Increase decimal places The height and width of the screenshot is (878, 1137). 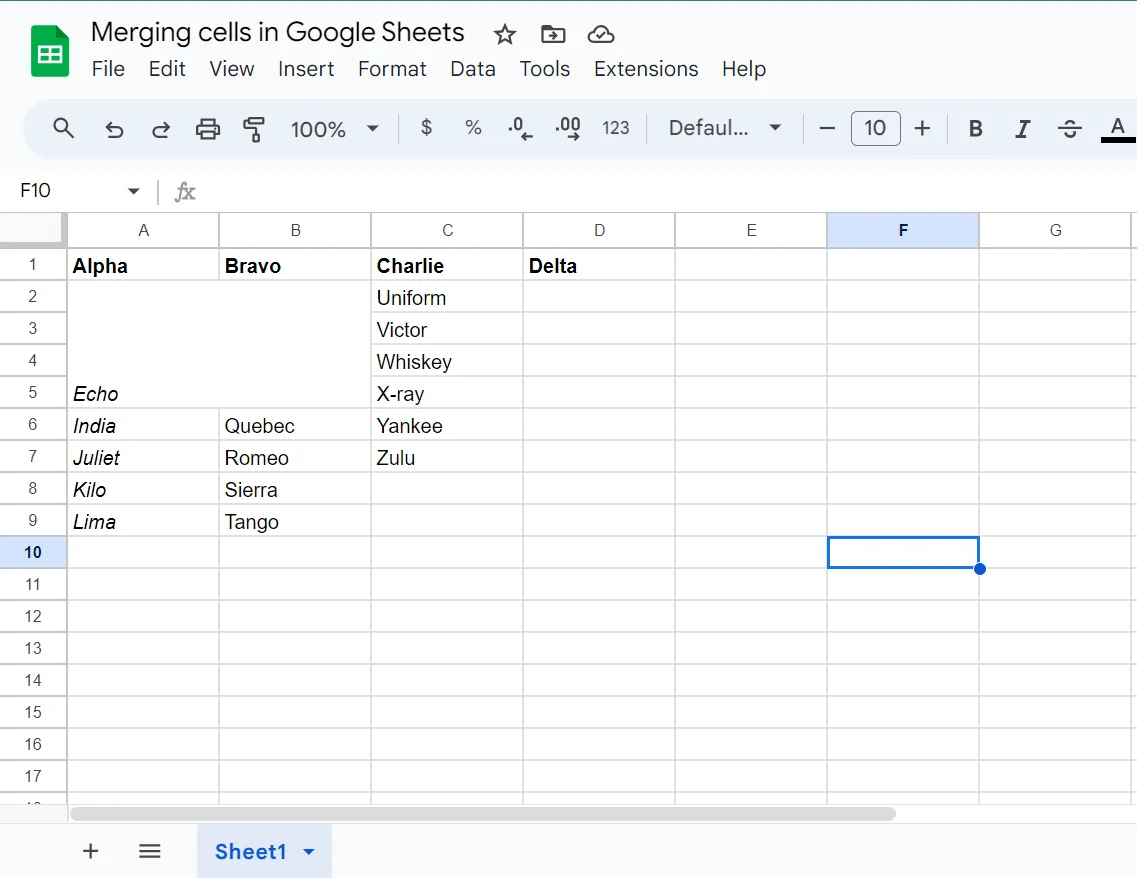coord(568,128)
